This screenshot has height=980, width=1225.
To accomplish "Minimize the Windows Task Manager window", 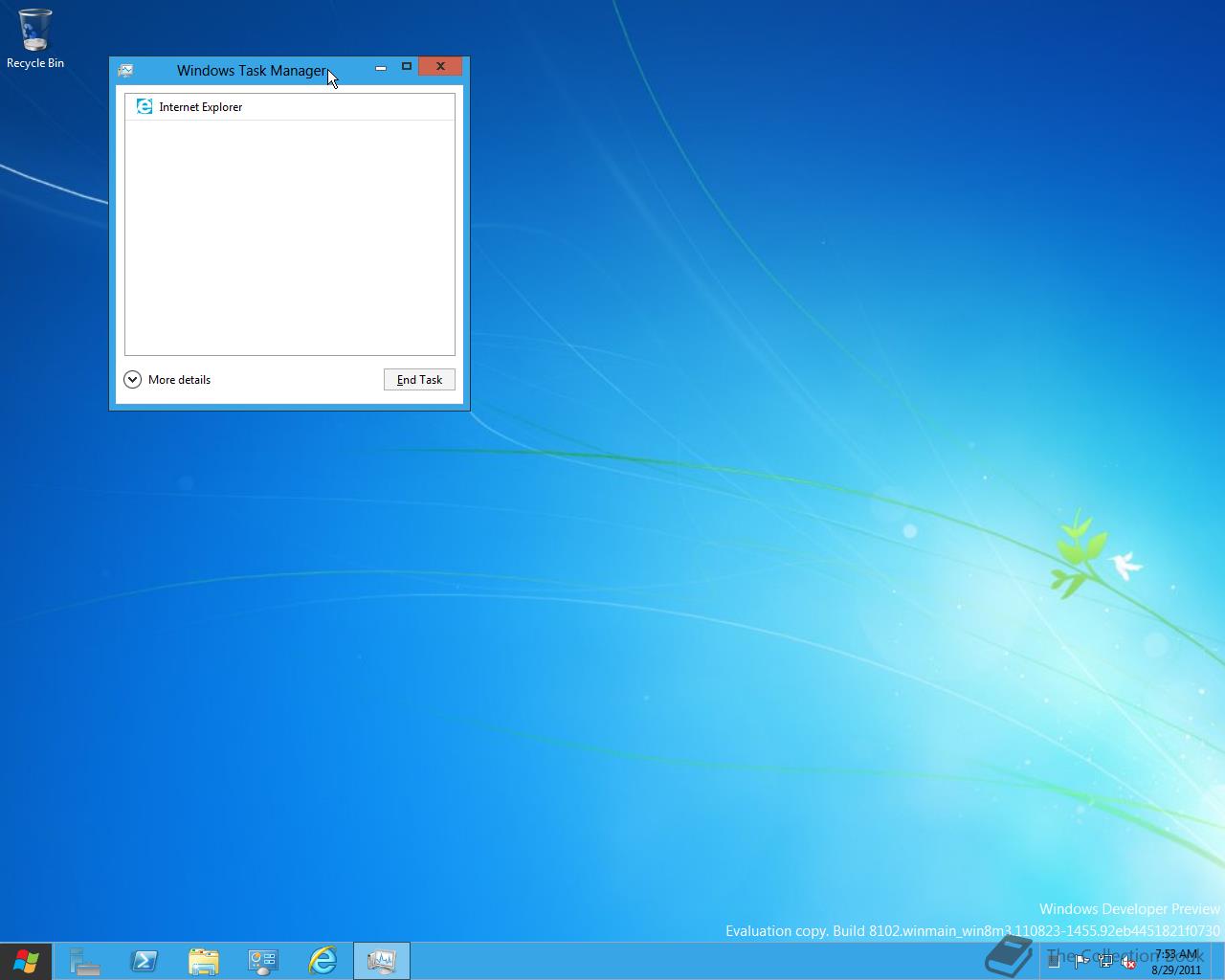I will [x=381, y=67].
